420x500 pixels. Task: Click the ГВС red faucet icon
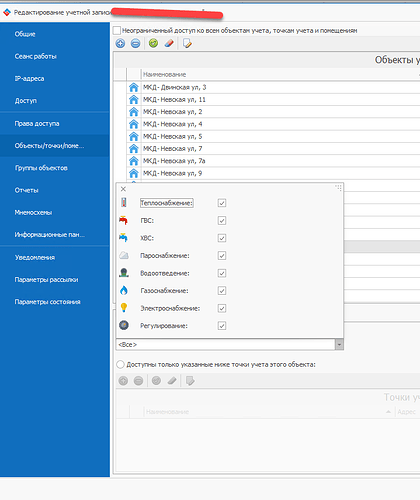[x=123, y=220]
